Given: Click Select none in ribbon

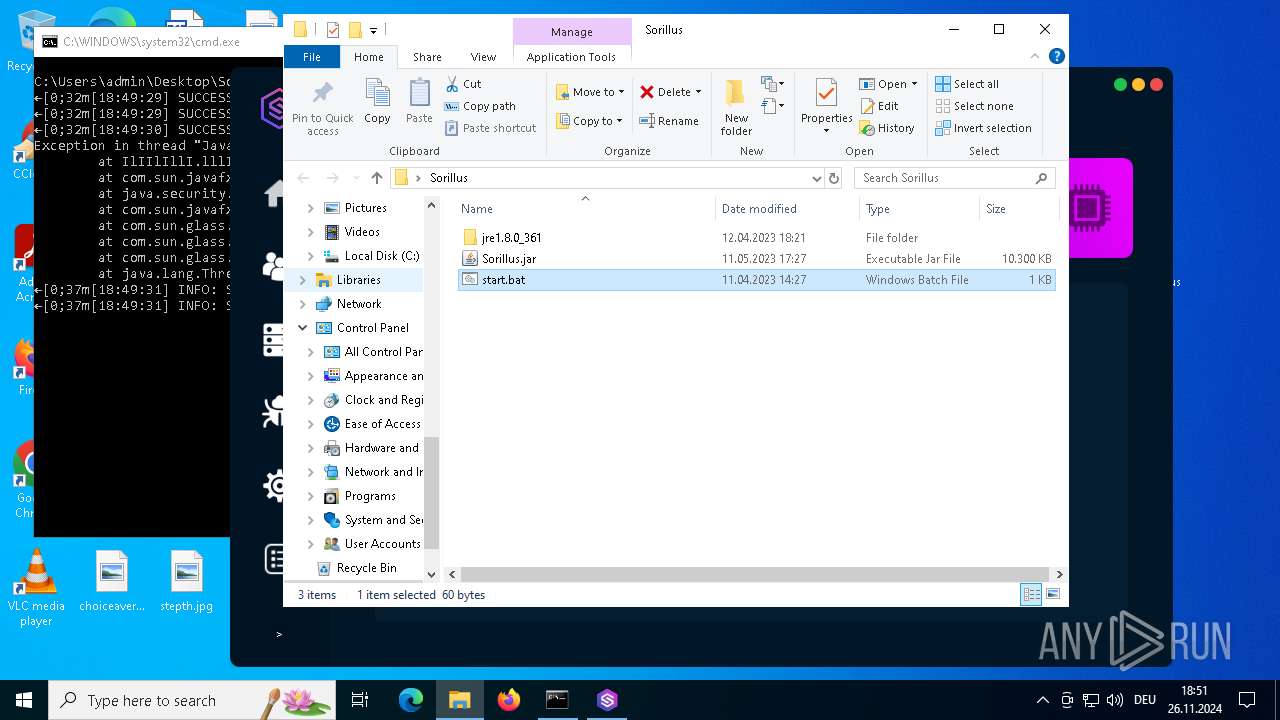Looking at the screenshot, I should [974, 106].
